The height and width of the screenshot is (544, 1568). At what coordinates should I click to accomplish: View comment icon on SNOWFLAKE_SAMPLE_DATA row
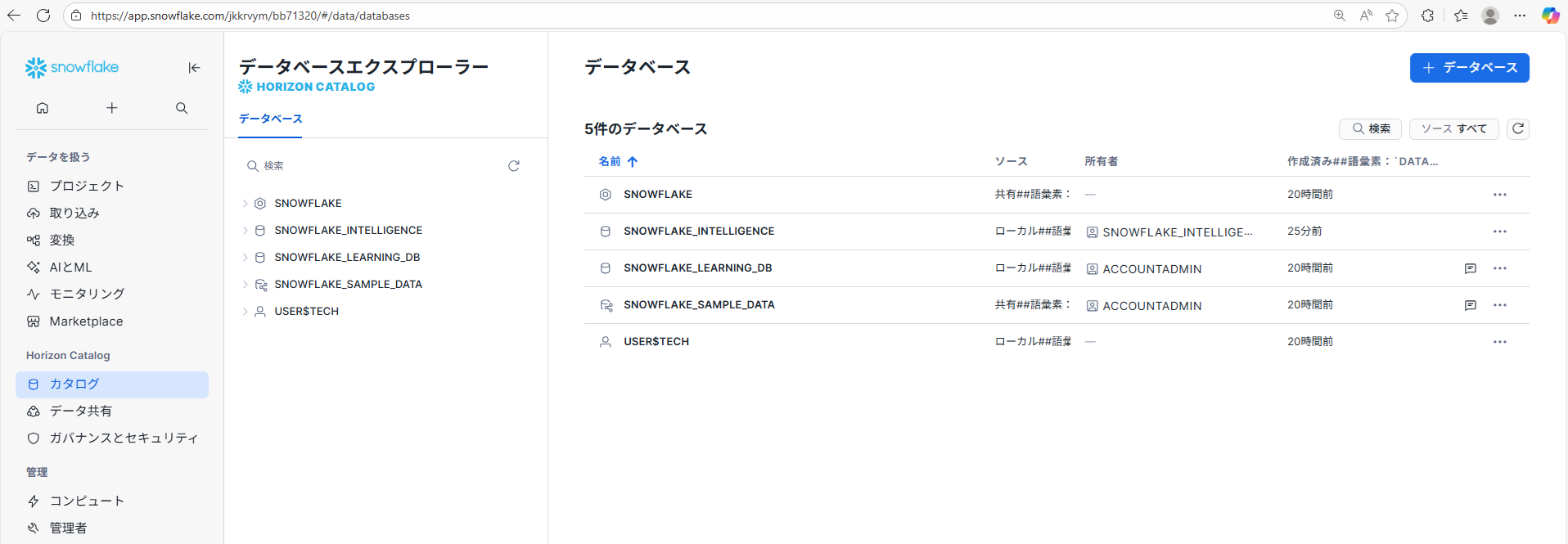(1471, 305)
